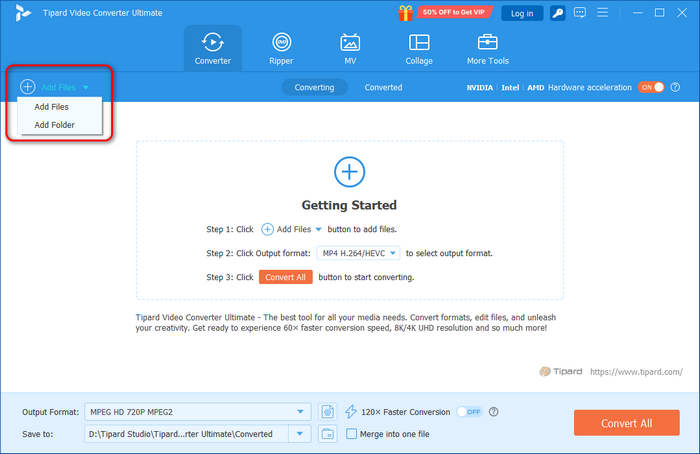The image size is (700, 454).
Task: Select the Converting sub-tab
Action: [314, 87]
